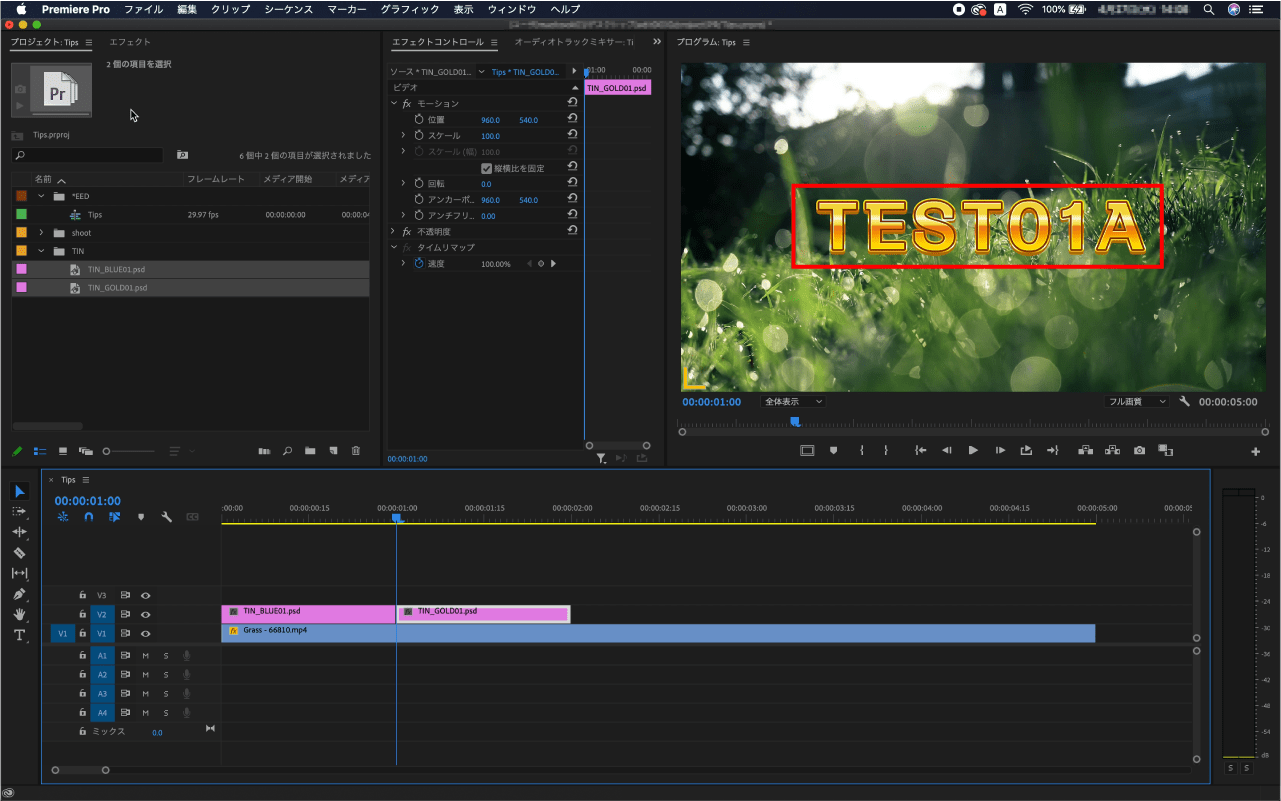Open the グラフィック menu
Screen dimensions: 1281x801
[410, 9]
